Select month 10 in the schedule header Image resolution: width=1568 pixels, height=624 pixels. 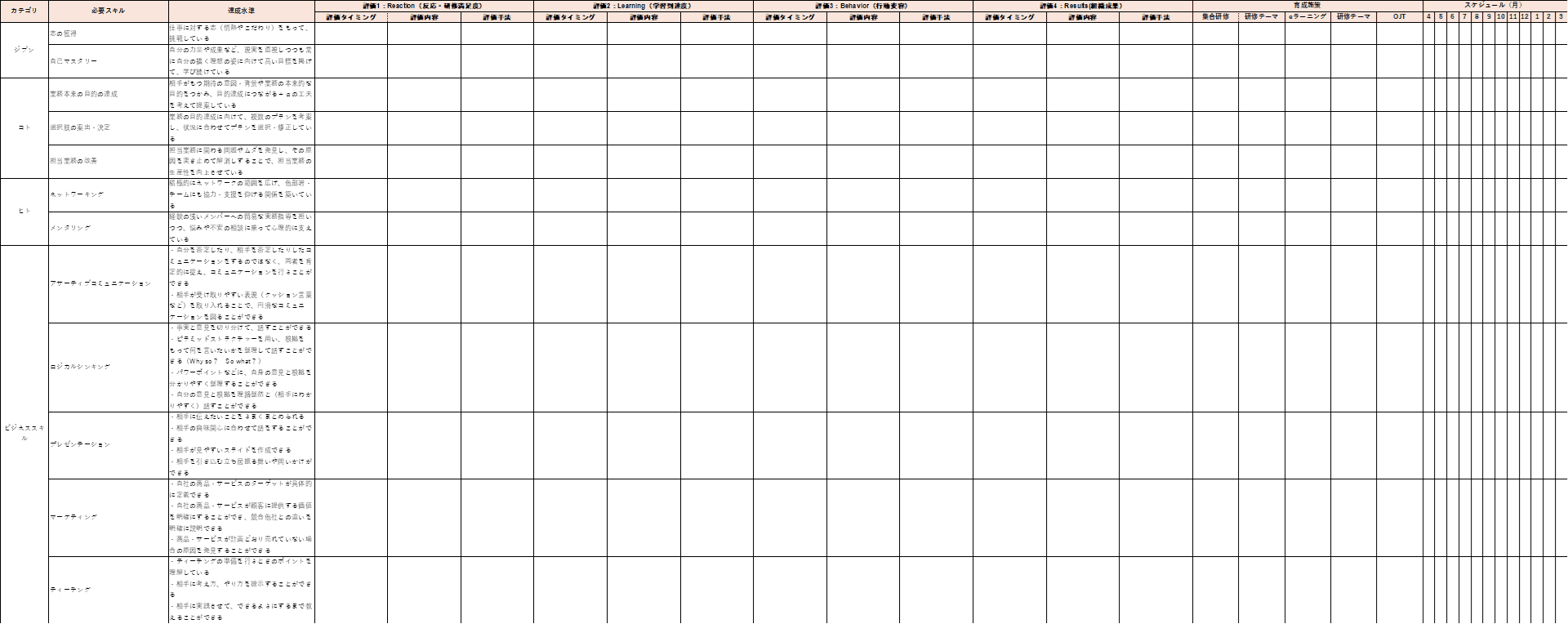click(x=1500, y=17)
